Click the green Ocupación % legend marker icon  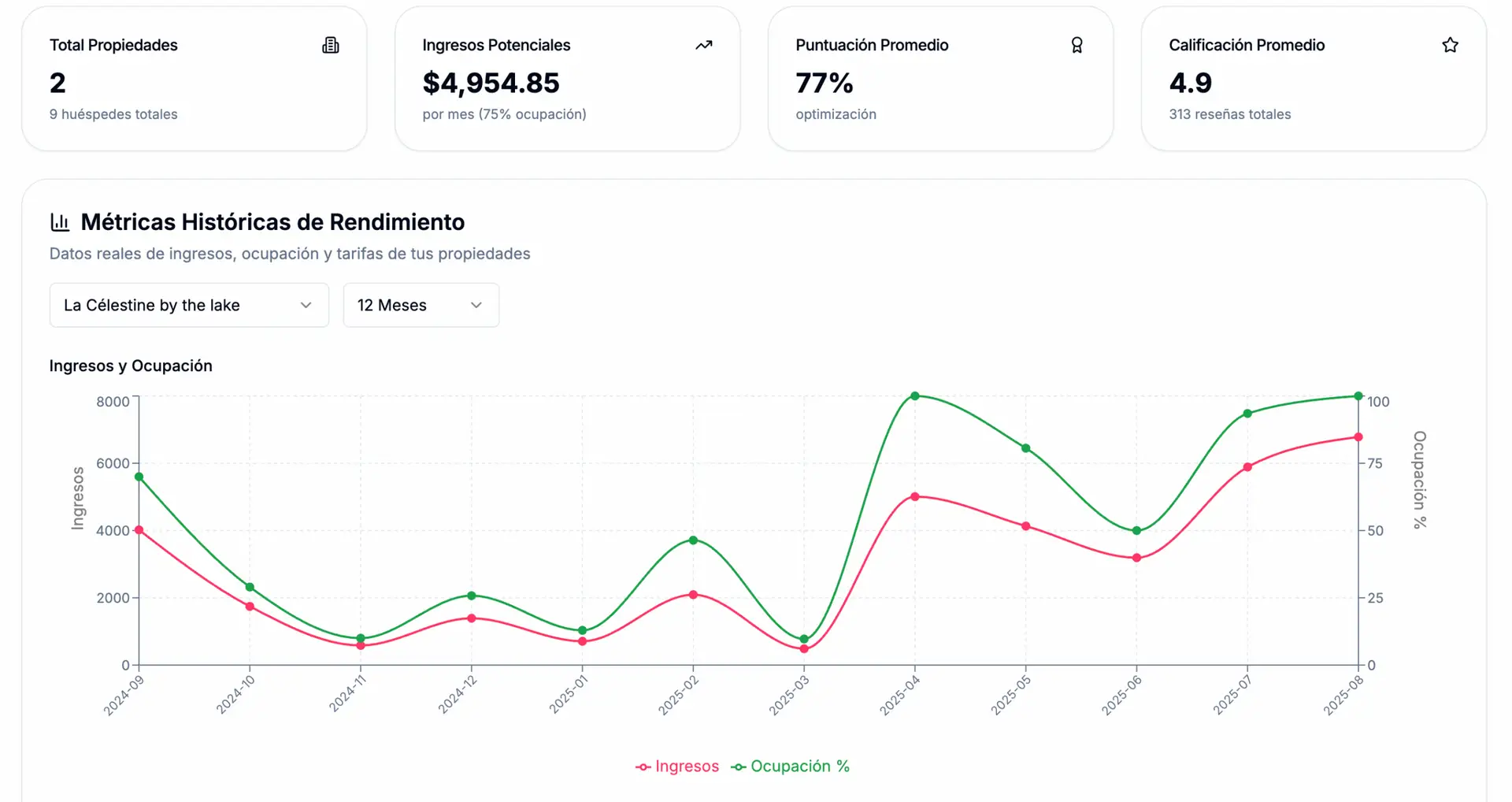tap(739, 767)
